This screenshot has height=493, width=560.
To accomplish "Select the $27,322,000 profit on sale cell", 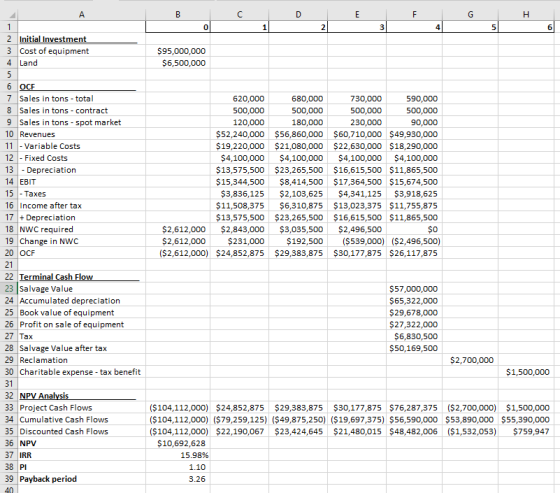I will pyautogui.click(x=414, y=324).
